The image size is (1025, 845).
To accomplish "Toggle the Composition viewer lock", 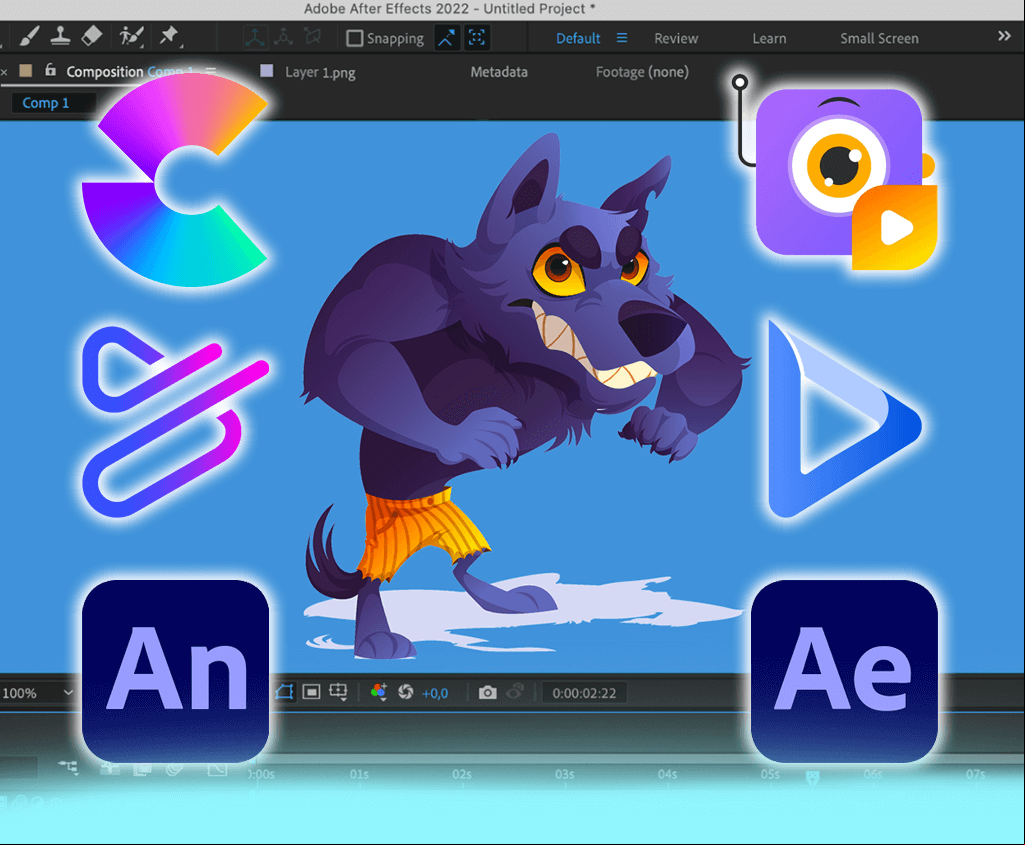I will (50, 70).
